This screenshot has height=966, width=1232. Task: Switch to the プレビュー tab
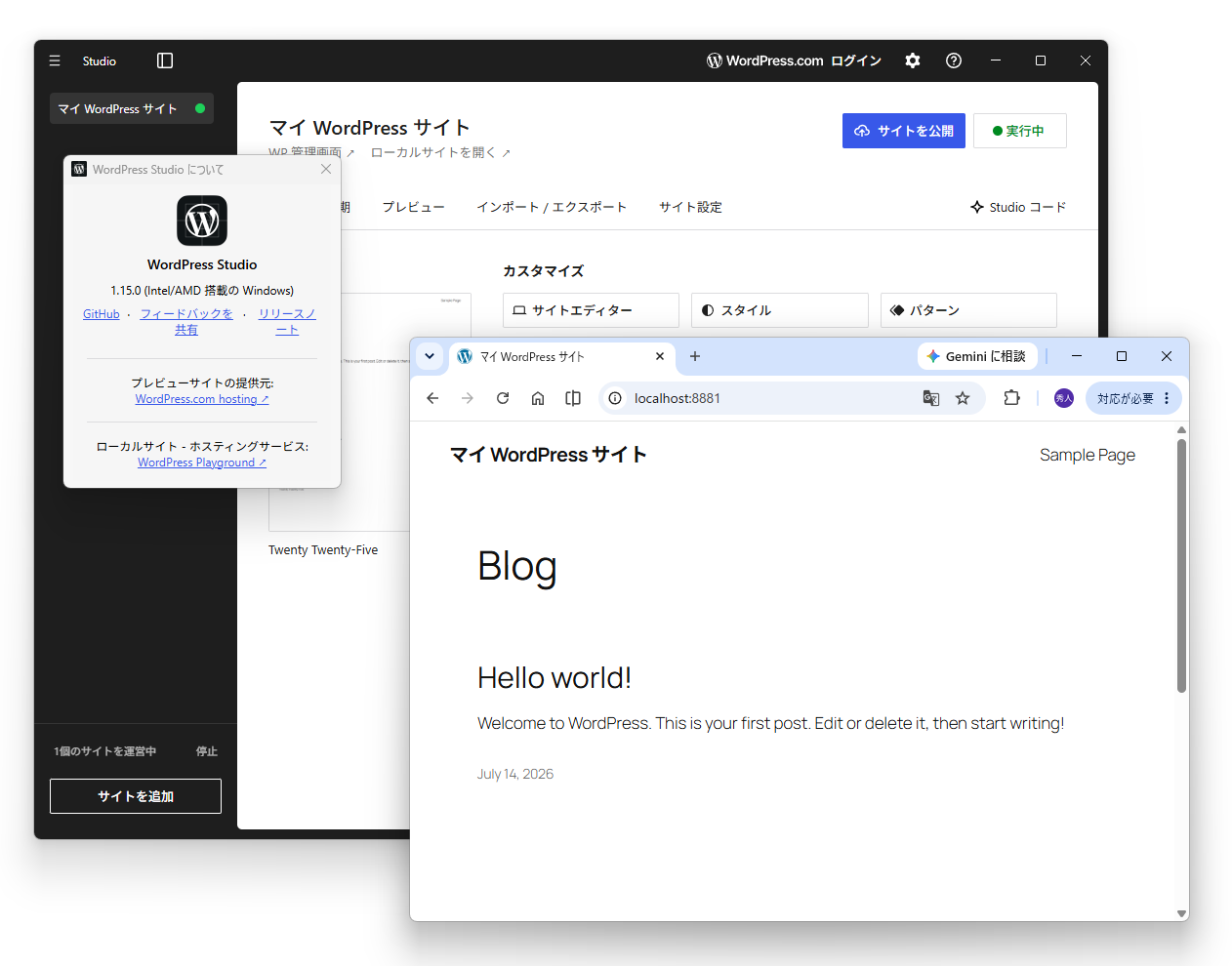point(413,207)
